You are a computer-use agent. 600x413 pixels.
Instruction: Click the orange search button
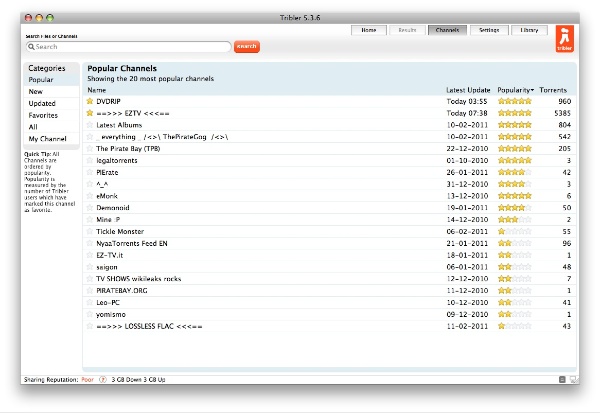pos(247,46)
